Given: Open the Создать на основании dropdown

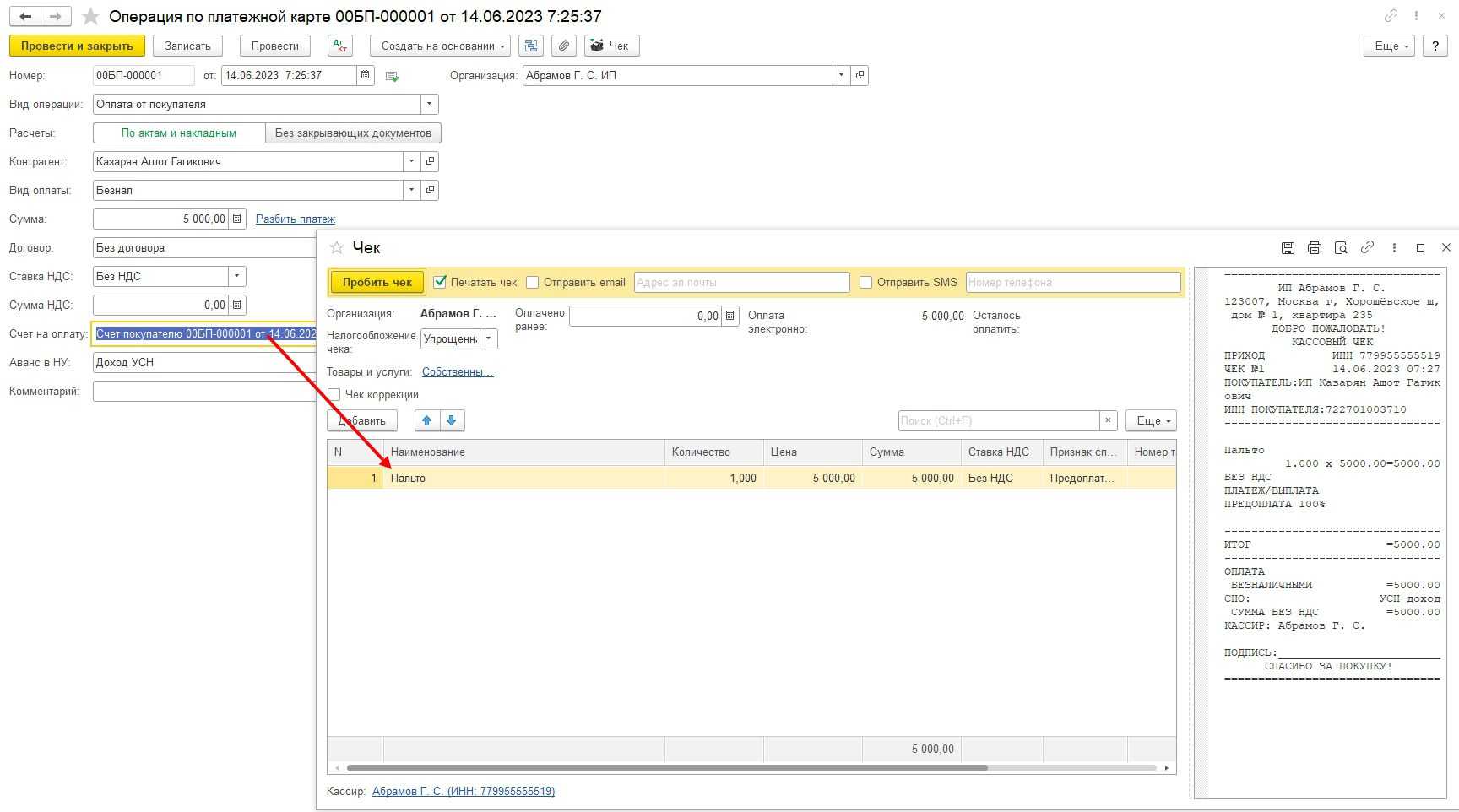Looking at the screenshot, I should tap(440, 46).
